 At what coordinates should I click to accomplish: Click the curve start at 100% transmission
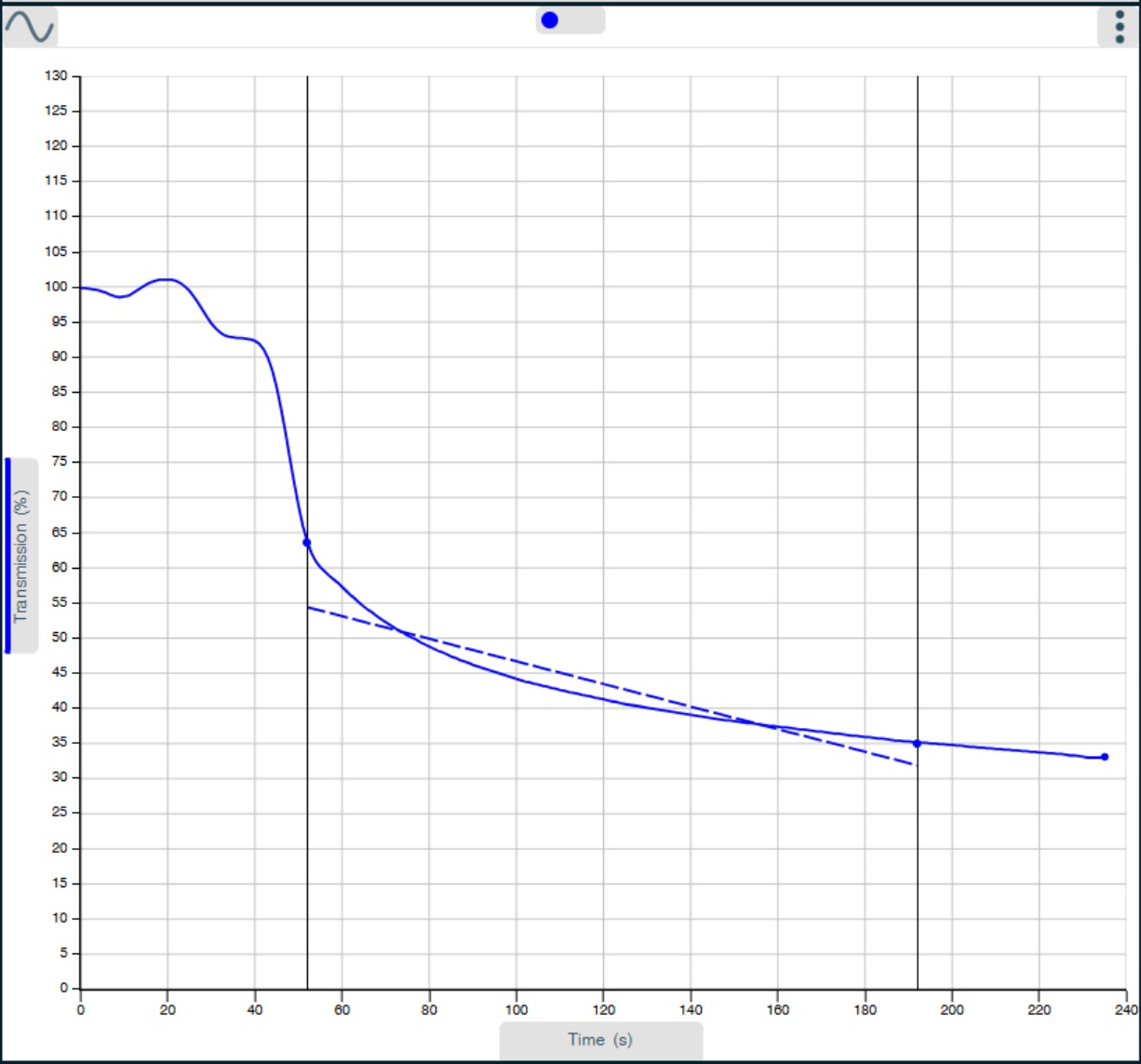pyautogui.click(x=82, y=288)
